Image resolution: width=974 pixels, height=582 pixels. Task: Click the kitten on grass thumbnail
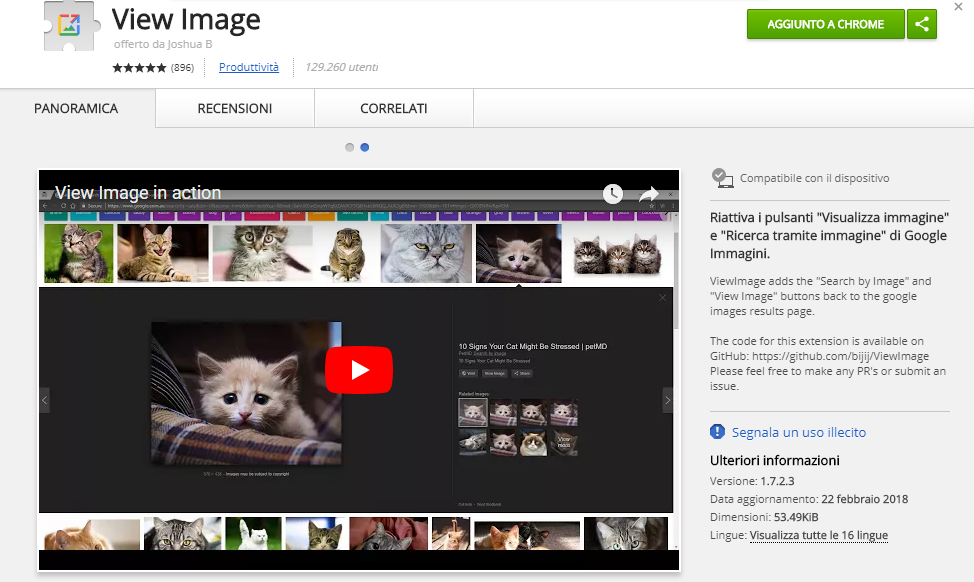click(x=79, y=253)
